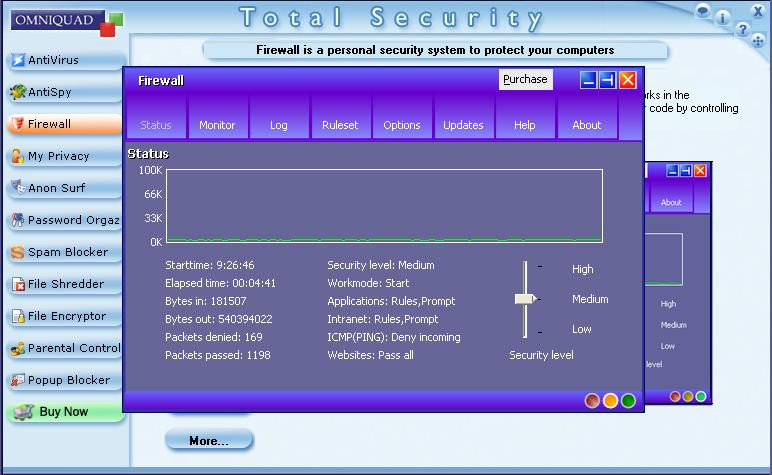Viewport: 772px width, 475px height.
Task: Click the question mark help icon
Action: click(x=742, y=30)
